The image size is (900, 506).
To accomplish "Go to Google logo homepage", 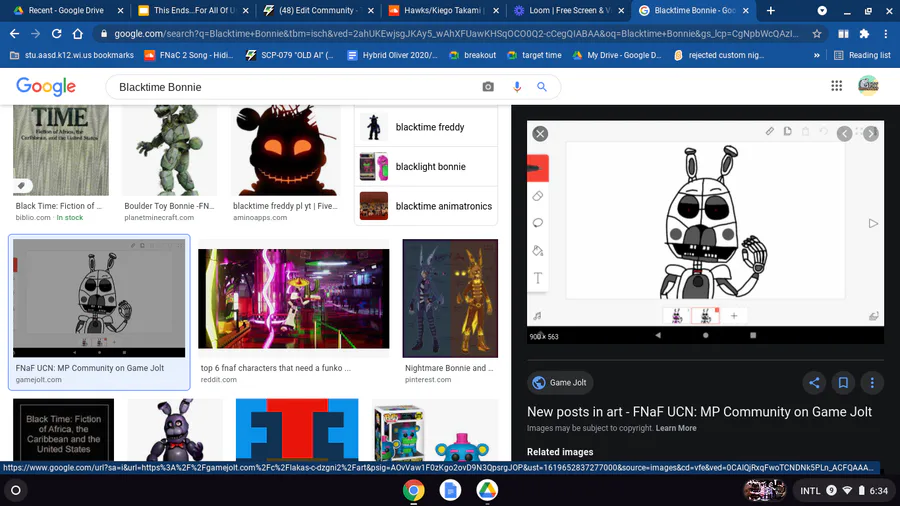I will 46,87.
